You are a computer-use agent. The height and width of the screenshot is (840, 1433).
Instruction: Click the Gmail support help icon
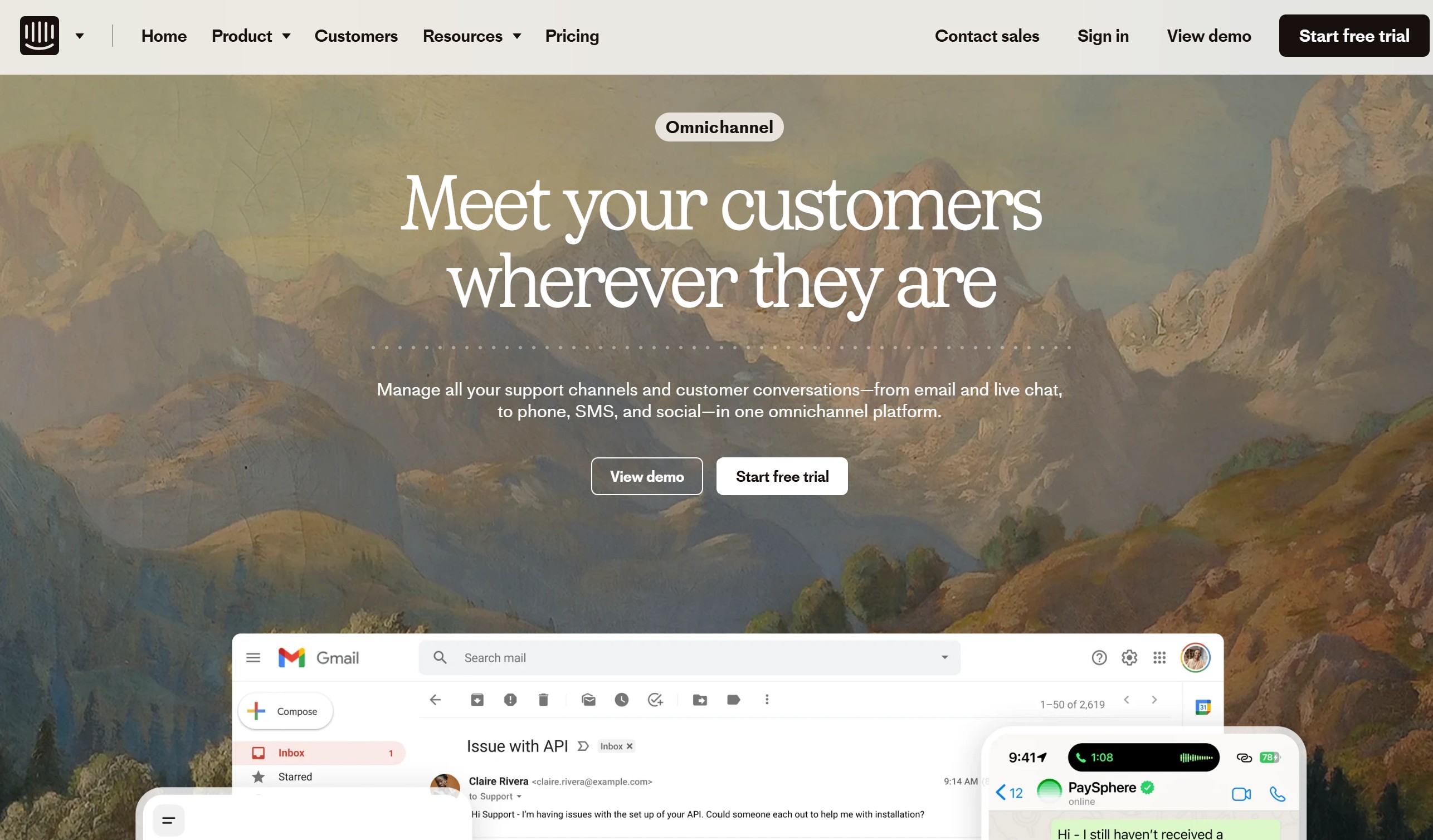[1099, 657]
